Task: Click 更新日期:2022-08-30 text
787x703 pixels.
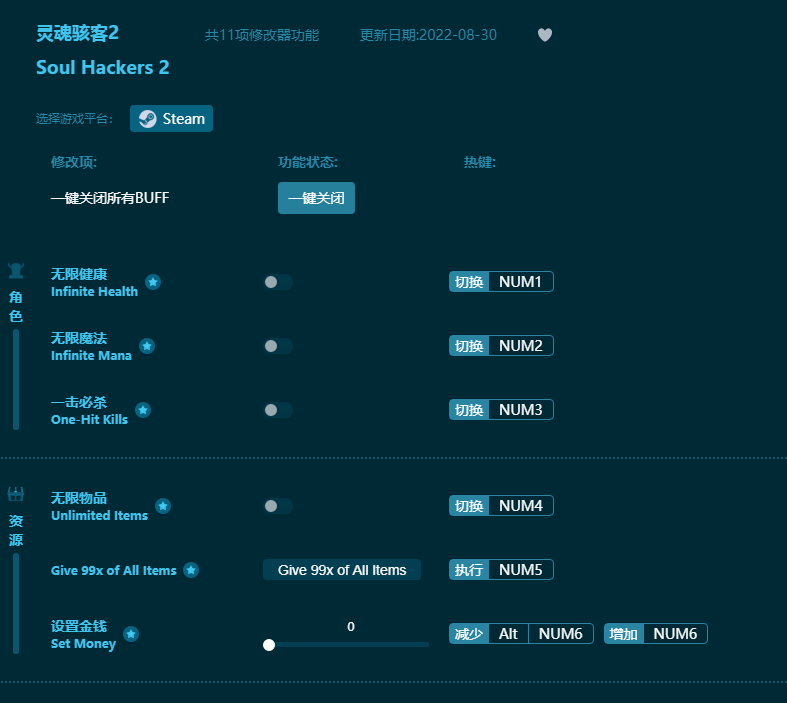Action: pyautogui.click(x=428, y=35)
